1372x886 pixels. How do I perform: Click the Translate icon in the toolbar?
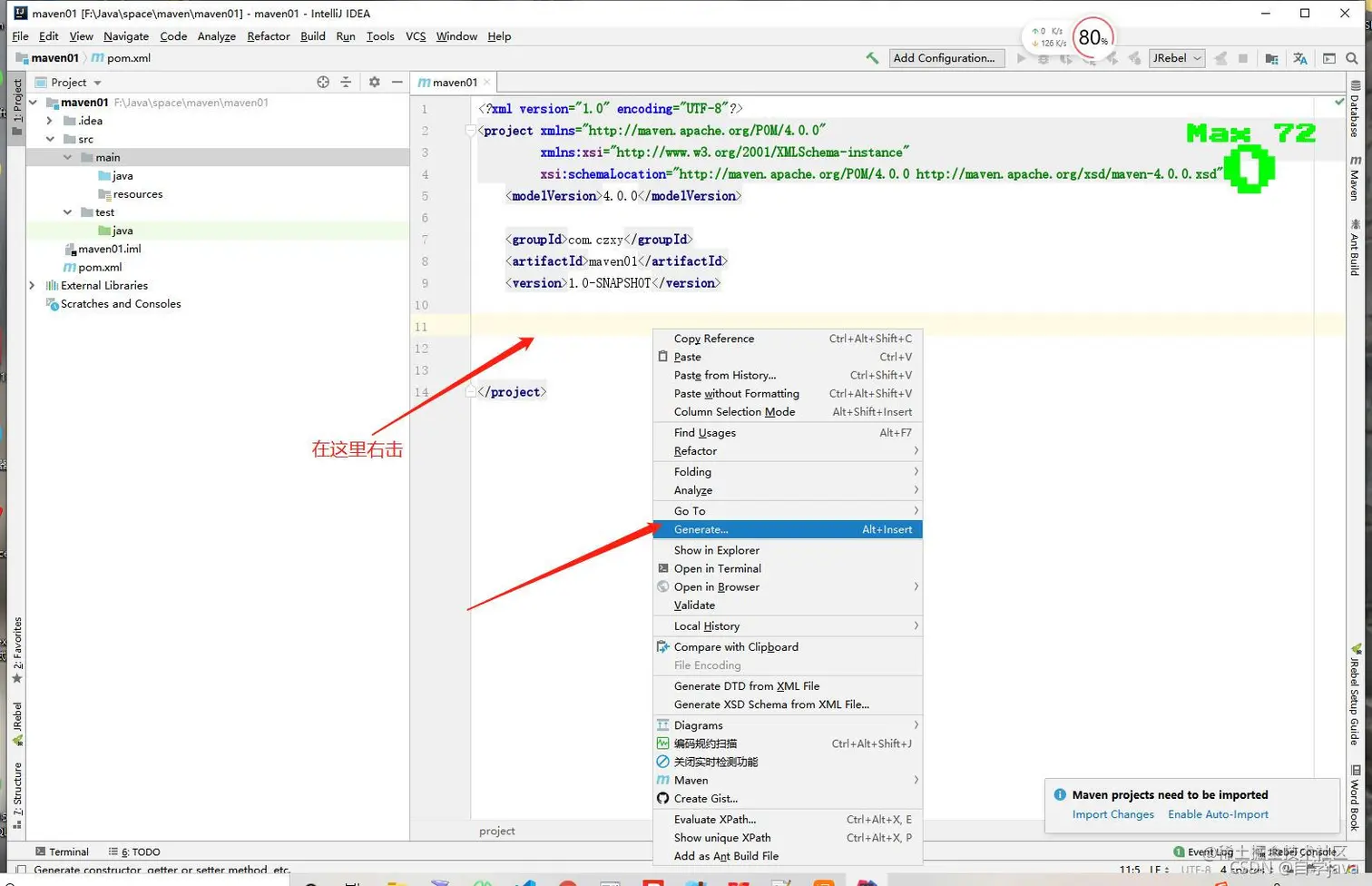pos(1300,58)
